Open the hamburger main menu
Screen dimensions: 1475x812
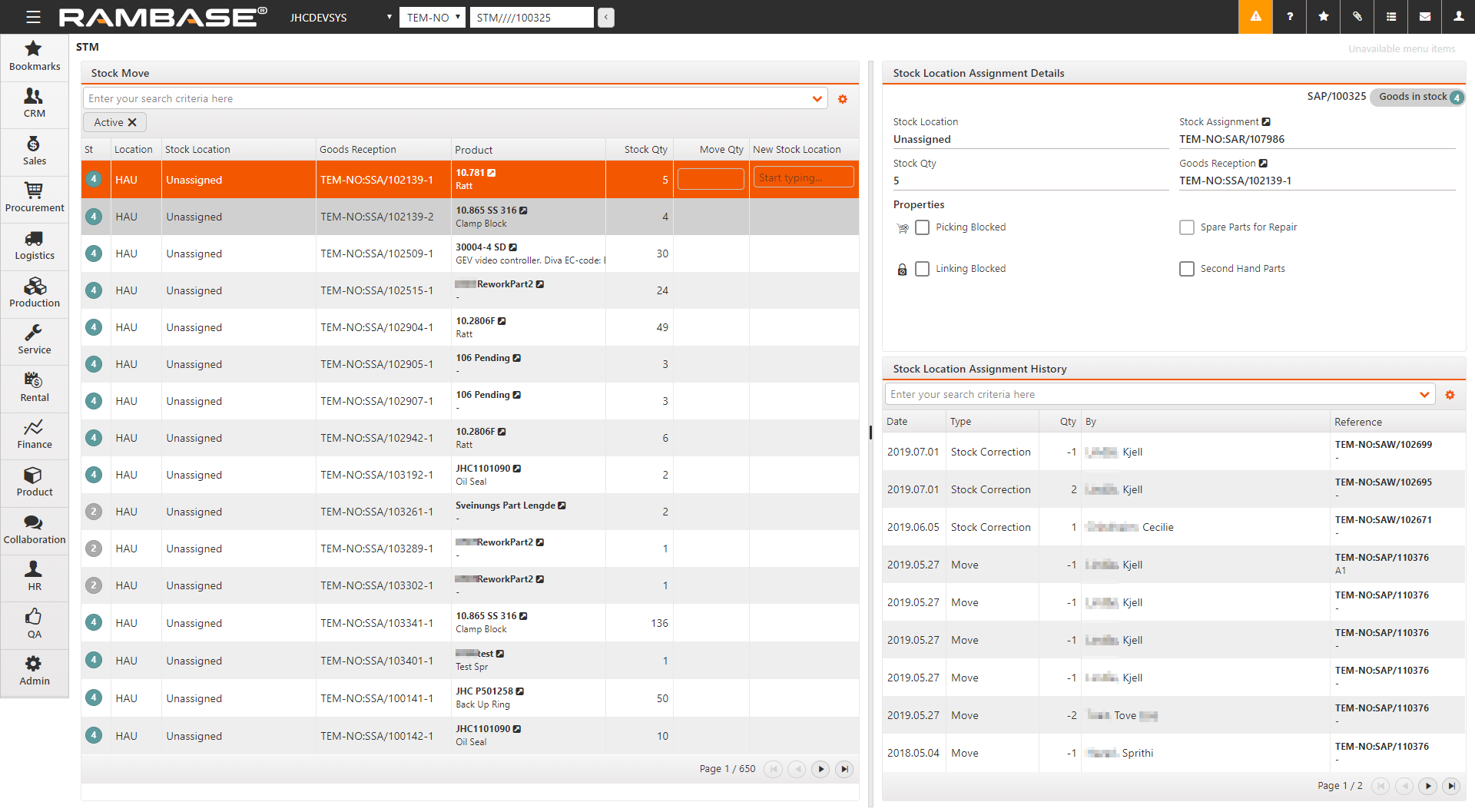(33, 17)
